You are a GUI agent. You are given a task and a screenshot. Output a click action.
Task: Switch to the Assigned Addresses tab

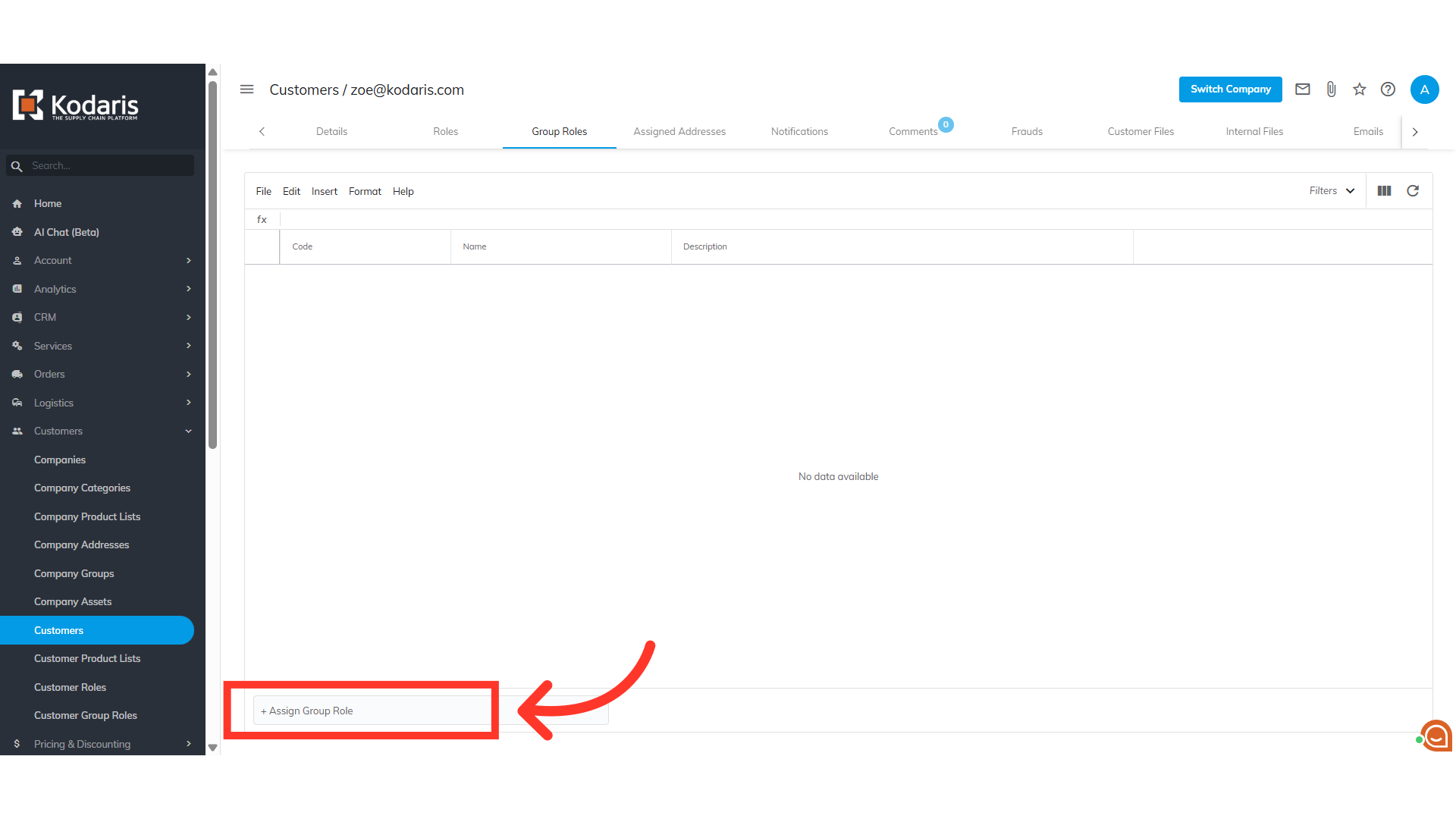pos(679,131)
